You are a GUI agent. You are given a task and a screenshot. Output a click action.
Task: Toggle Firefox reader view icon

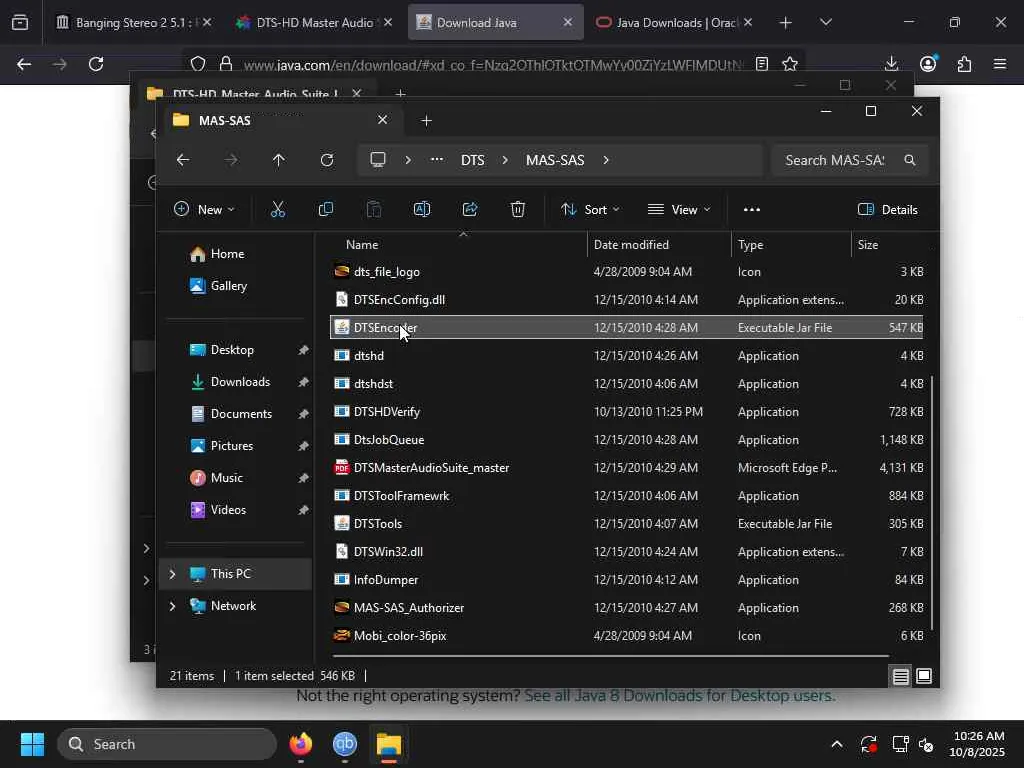click(761, 64)
